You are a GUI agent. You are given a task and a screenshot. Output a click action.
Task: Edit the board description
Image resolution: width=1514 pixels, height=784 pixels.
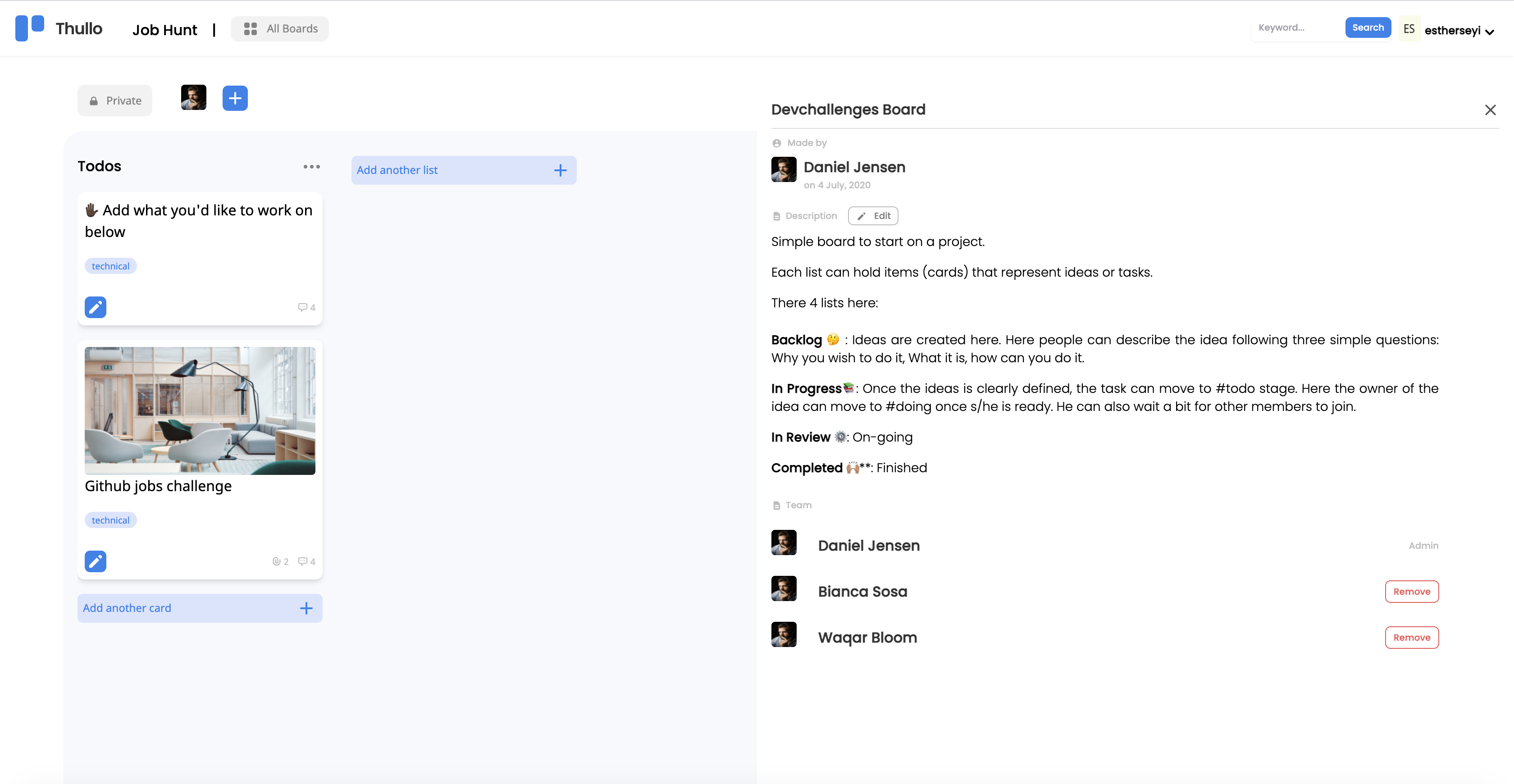pyautogui.click(x=873, y=216)
